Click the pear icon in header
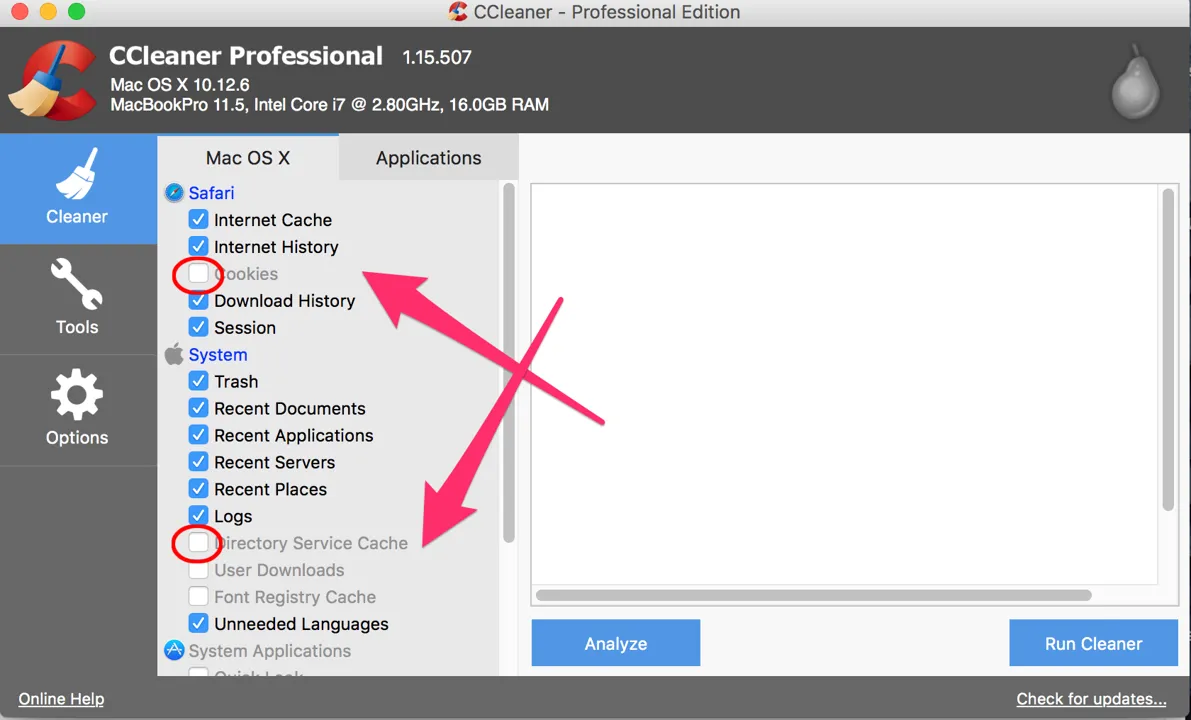This screenshot has height=720, width=1191. pos(1136,82)
